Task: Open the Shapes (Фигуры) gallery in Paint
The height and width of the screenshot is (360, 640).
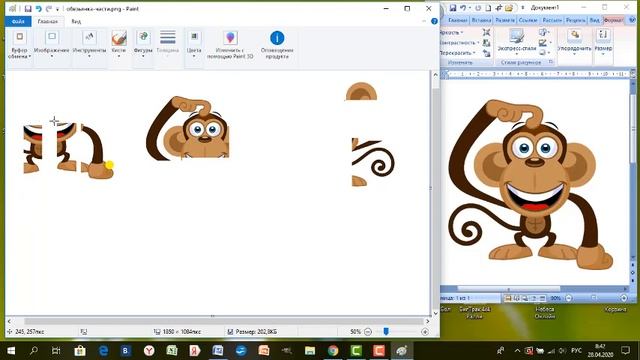Action: click(x=143, y=43)
